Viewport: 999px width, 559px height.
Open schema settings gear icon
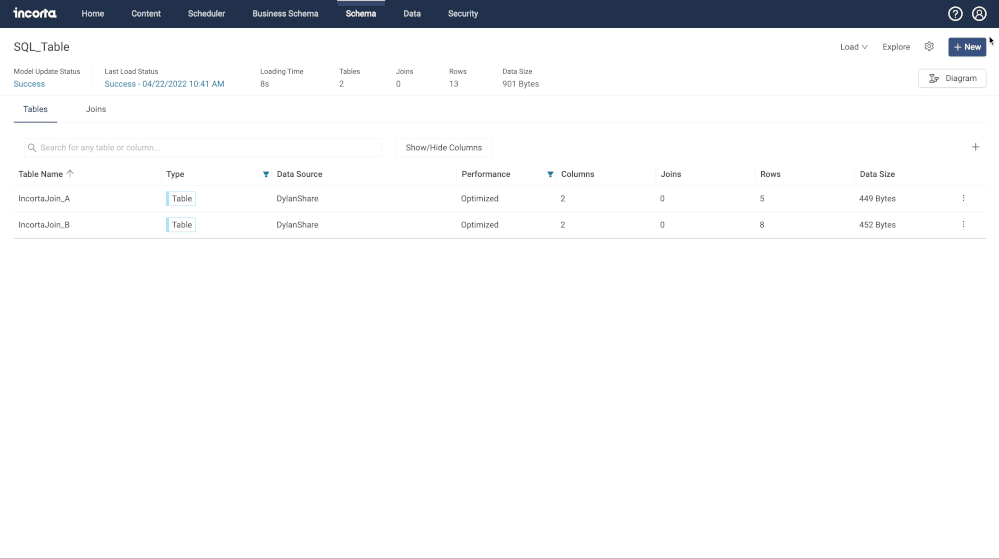929,47
